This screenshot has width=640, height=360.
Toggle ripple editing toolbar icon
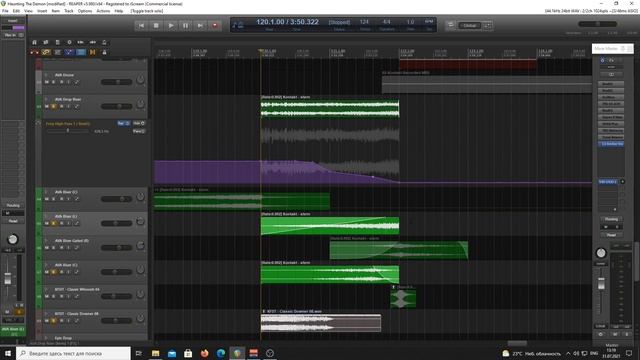(58, 52)
